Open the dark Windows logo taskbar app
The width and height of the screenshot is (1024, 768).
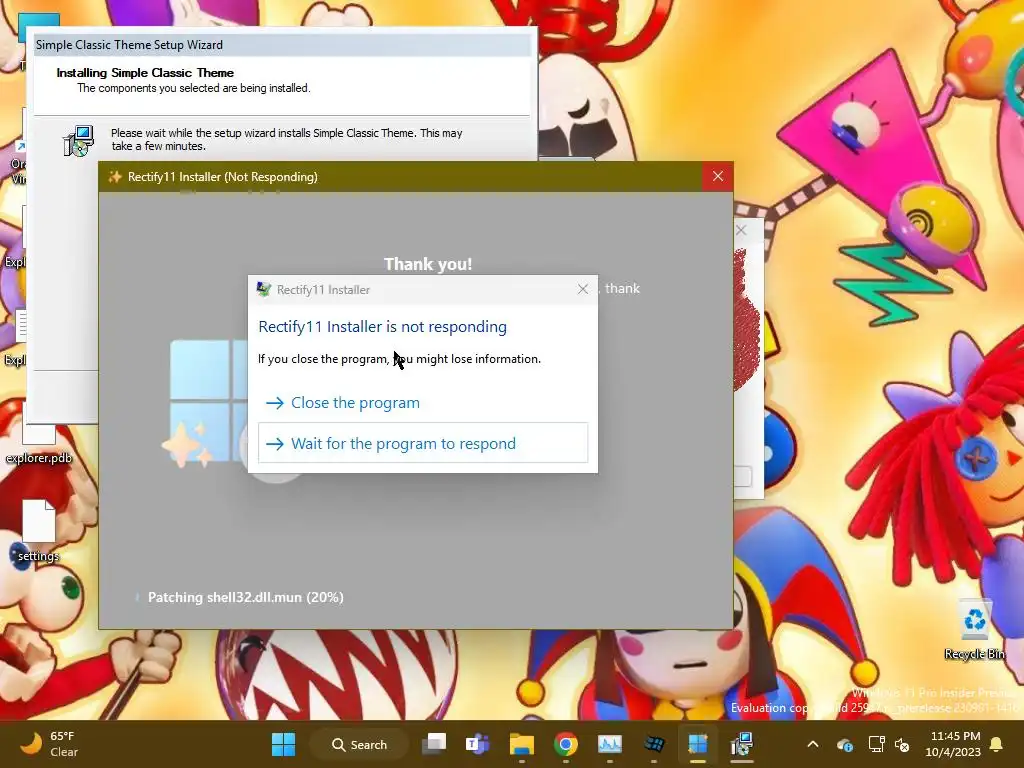[654, 744]
